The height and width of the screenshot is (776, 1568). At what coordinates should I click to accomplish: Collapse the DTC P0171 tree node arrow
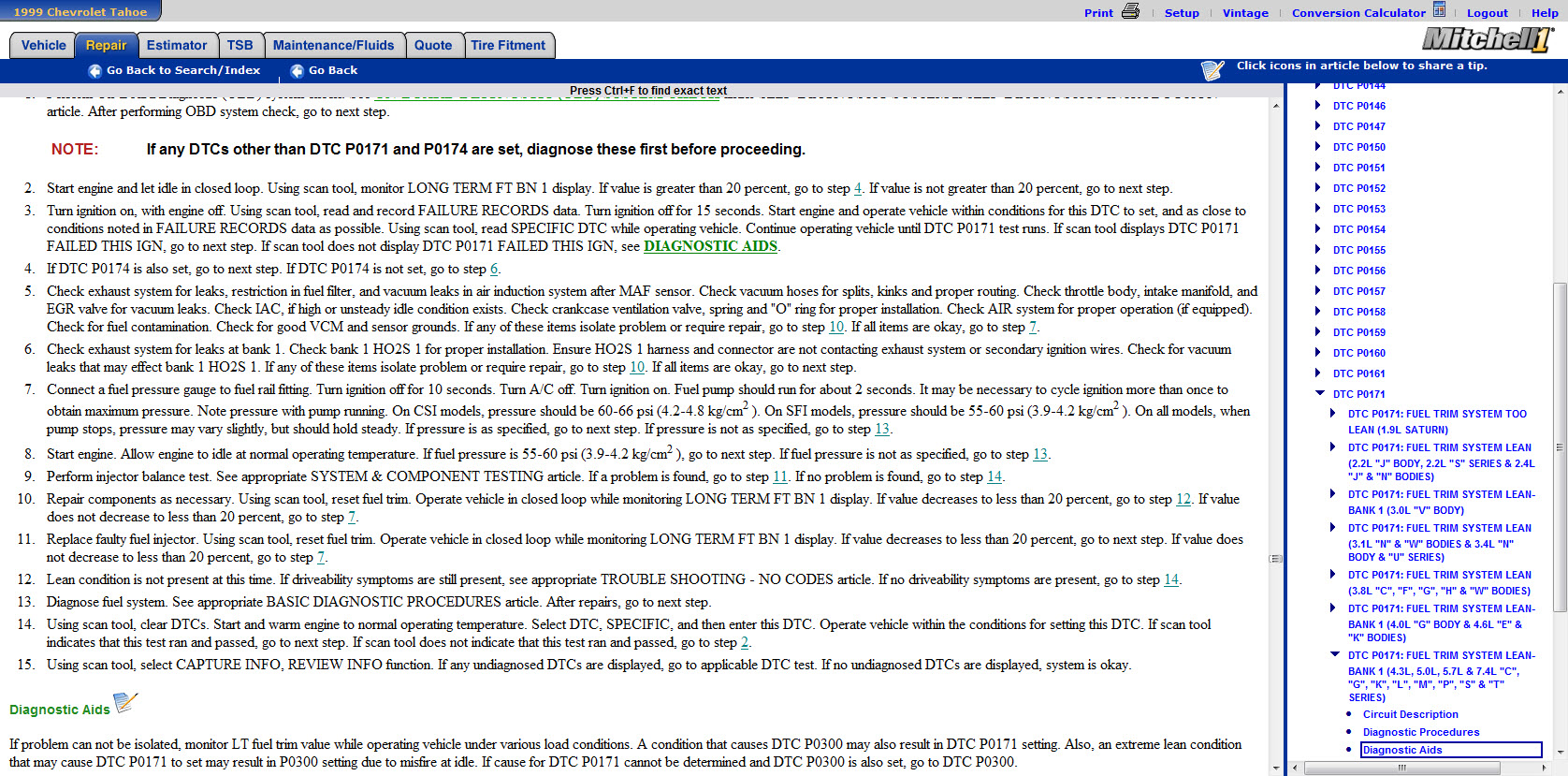pyautogui.click(x=1319, y=393)
